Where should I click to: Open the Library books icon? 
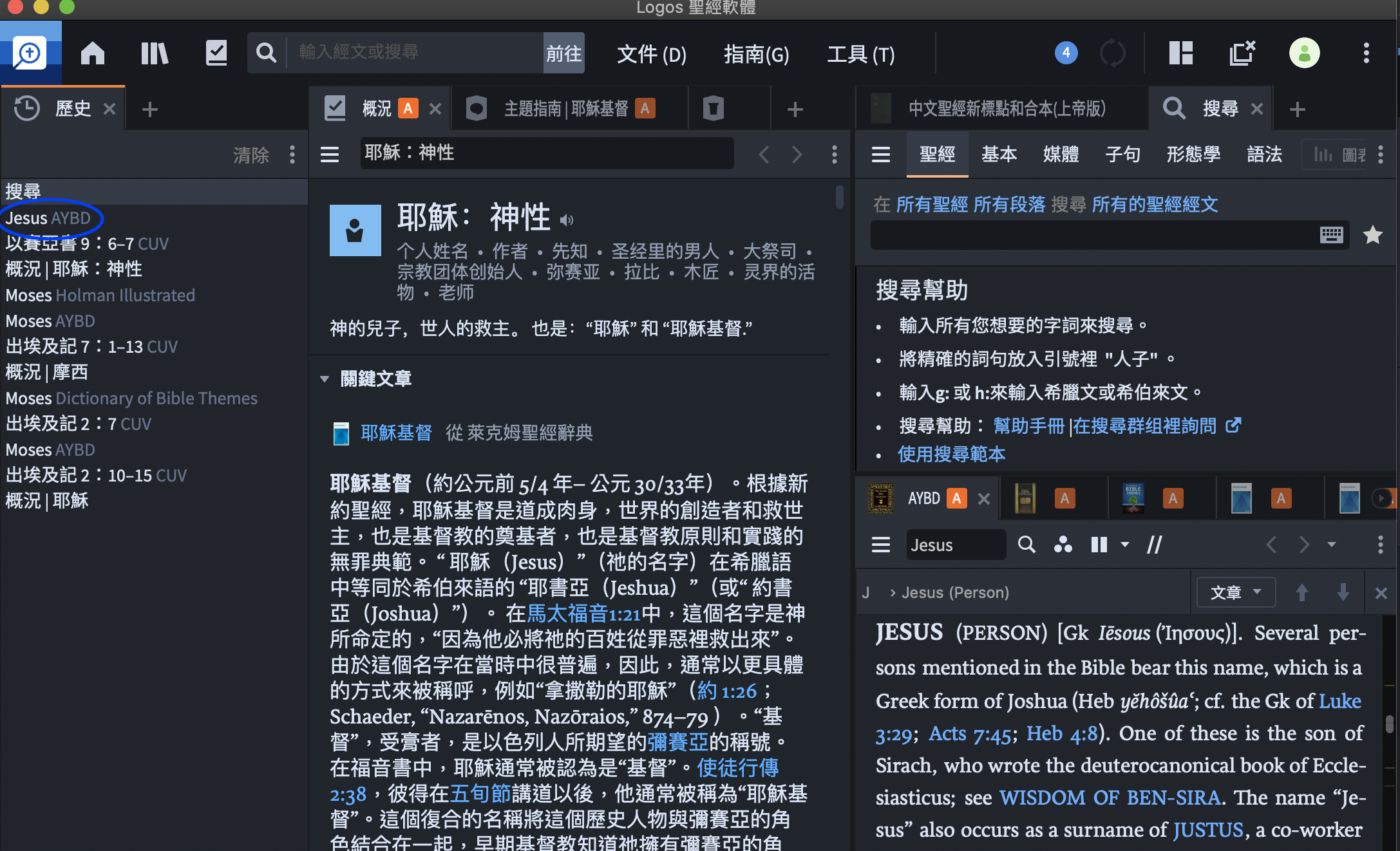click(155, 53)
